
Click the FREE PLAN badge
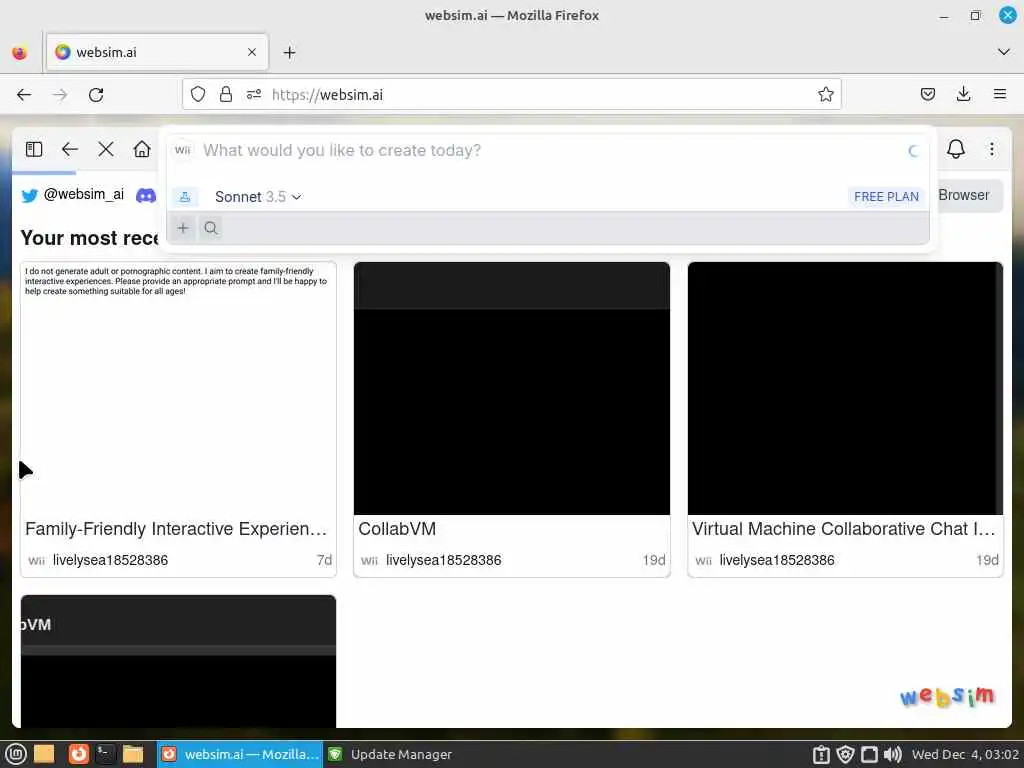pyautogui.click(x=886, y=197)
